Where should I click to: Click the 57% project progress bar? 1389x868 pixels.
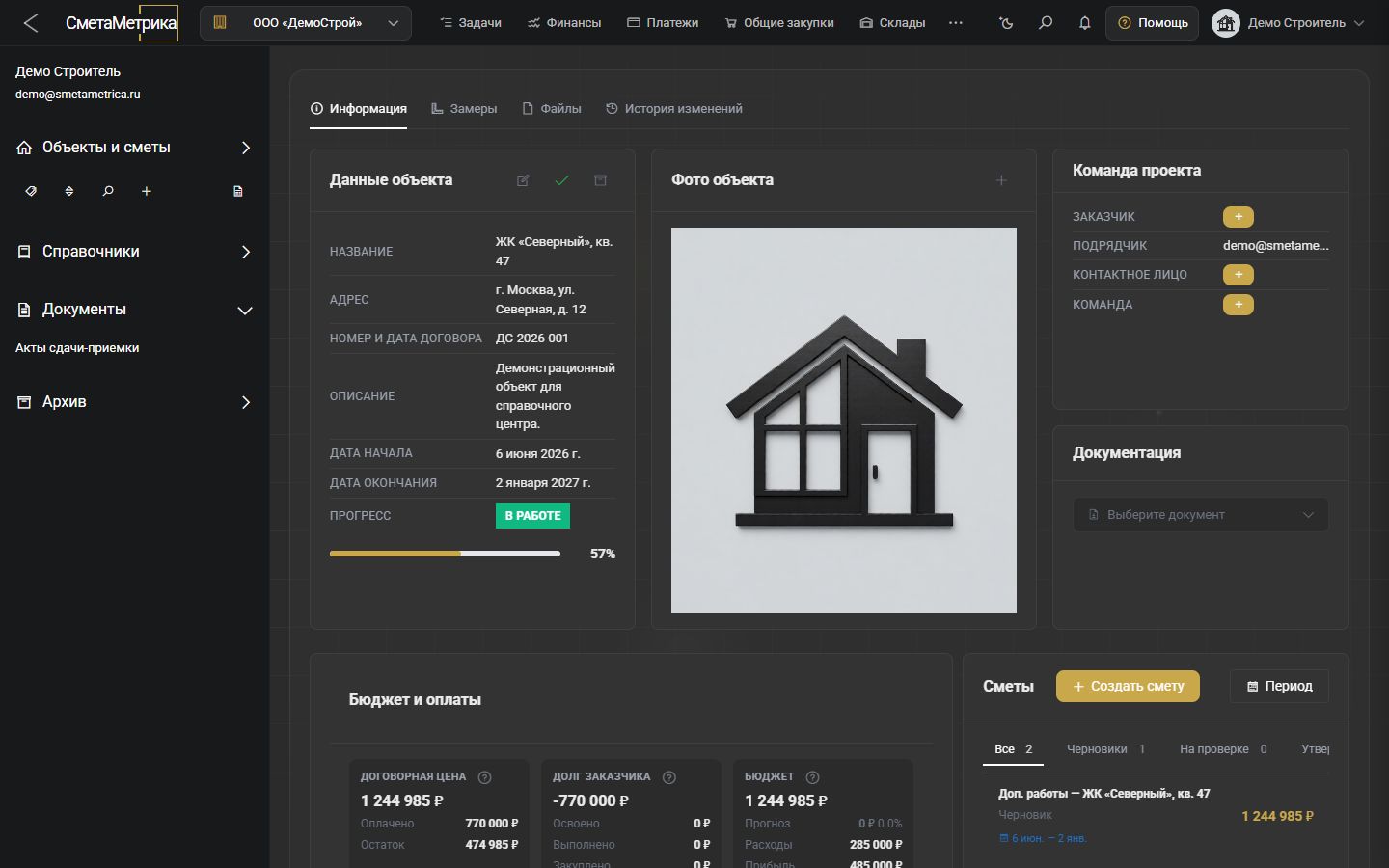pos(445,554)
